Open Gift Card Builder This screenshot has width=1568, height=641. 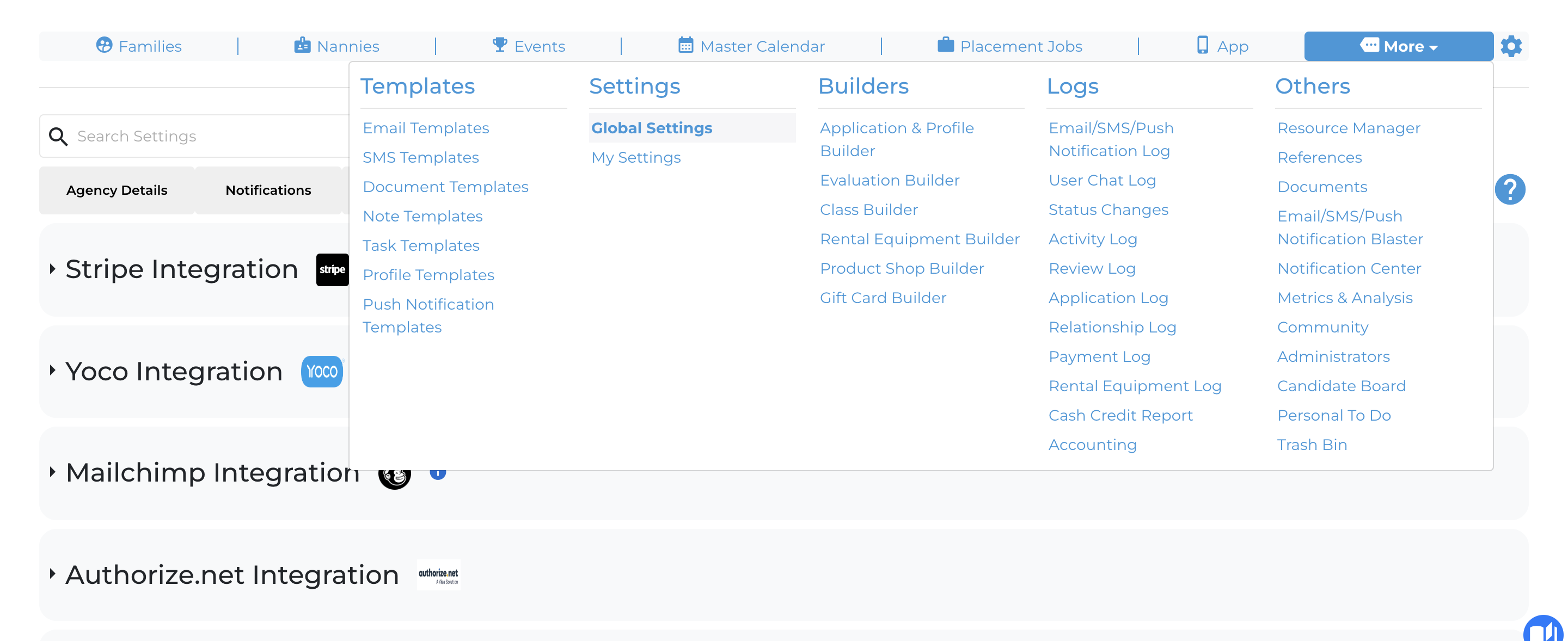click(883, 298)
